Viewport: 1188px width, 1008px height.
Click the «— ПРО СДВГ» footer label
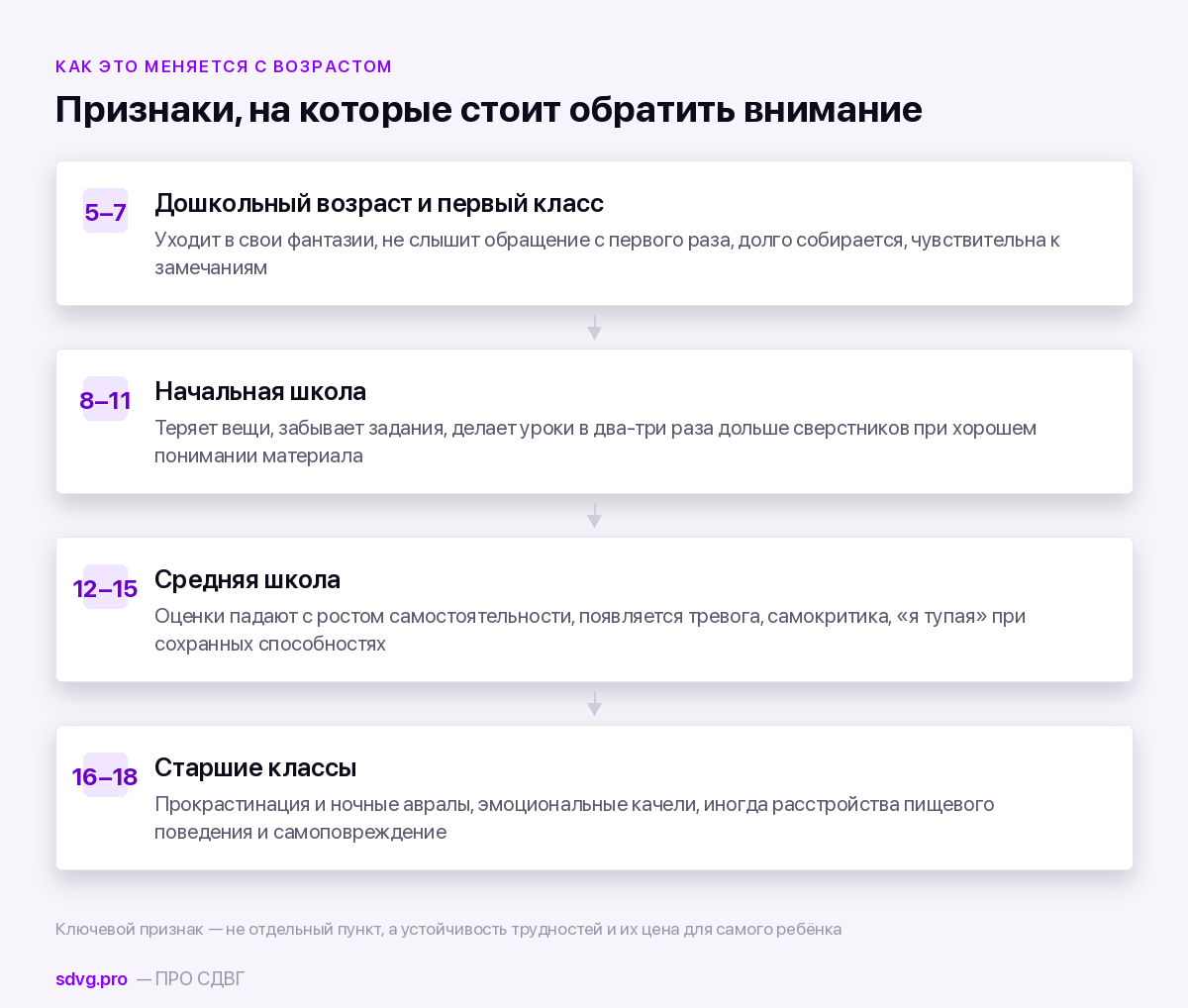click(190, 979)
